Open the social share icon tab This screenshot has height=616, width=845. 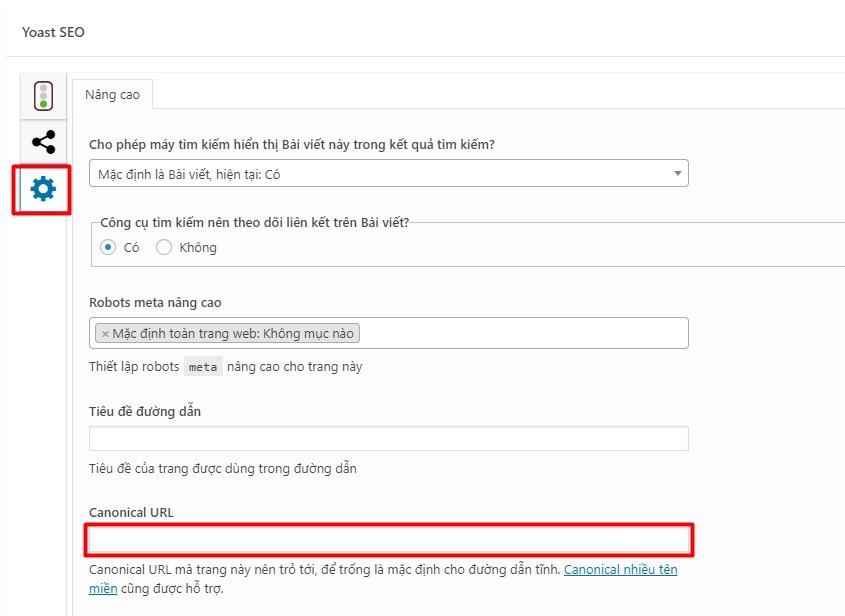coord(43,141)
